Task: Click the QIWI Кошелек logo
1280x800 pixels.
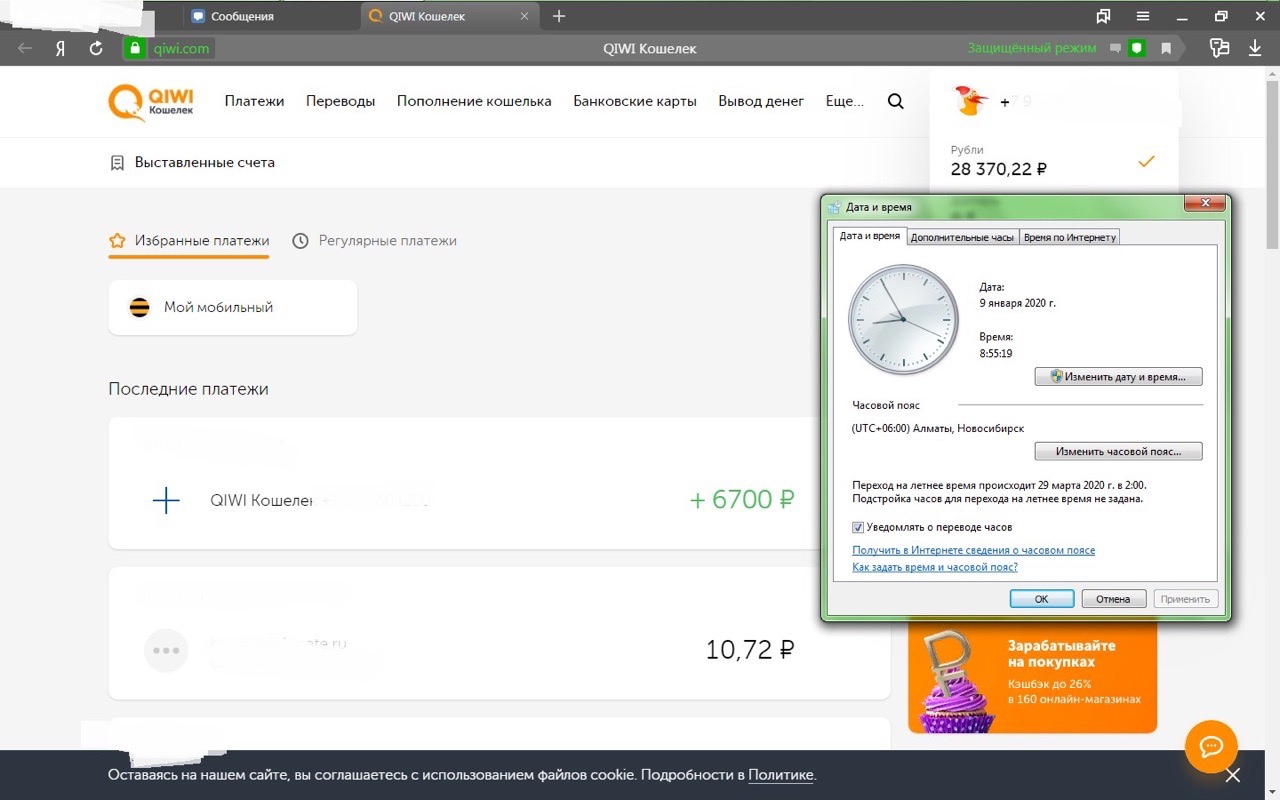Action: (151, 101)
